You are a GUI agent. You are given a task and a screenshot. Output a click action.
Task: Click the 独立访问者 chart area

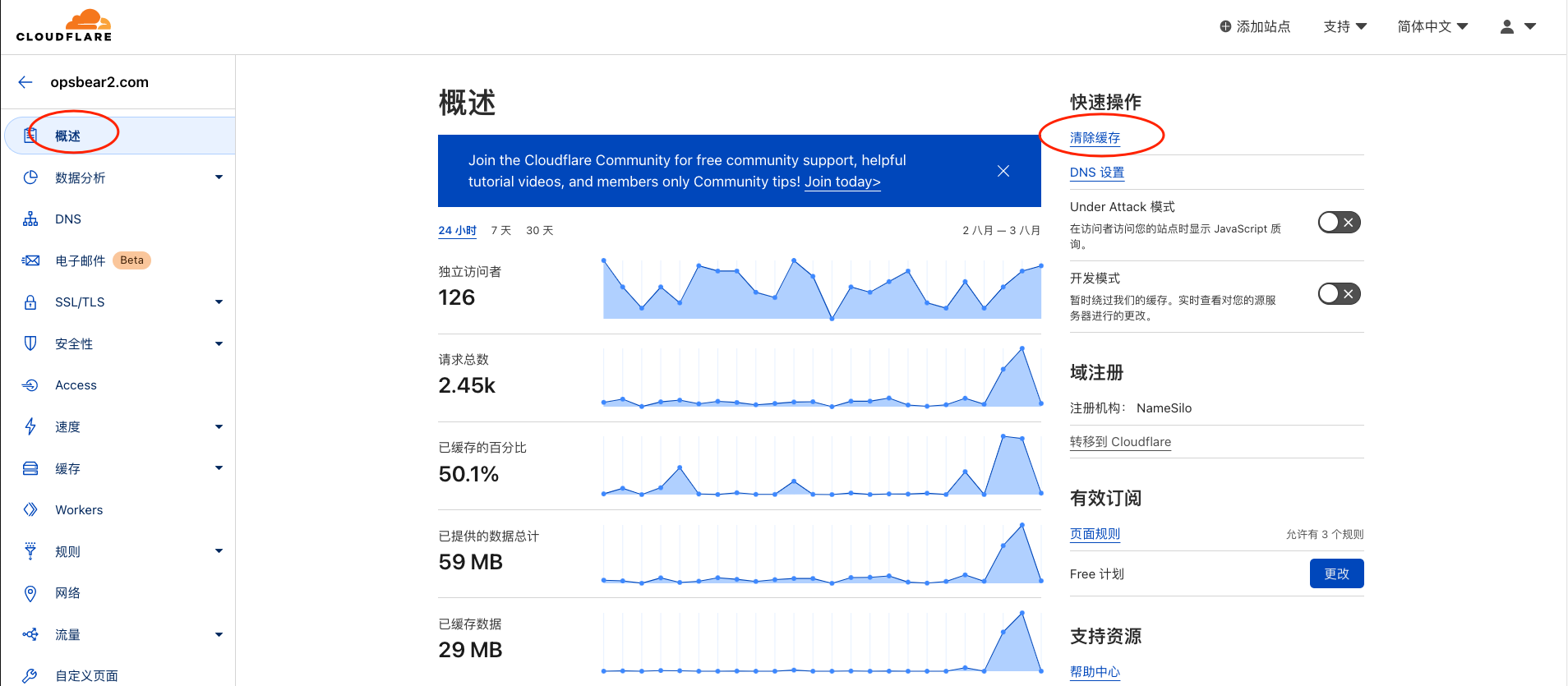[822, 288]
